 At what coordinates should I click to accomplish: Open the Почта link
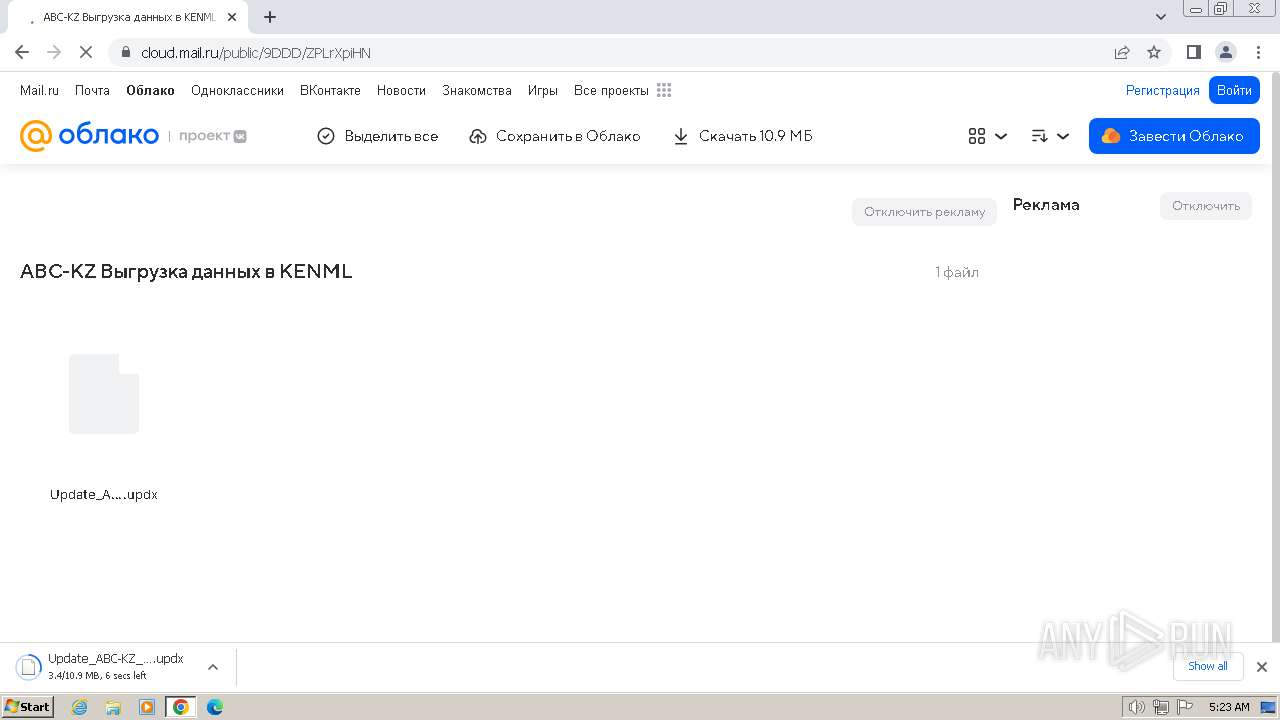point(92,90)
